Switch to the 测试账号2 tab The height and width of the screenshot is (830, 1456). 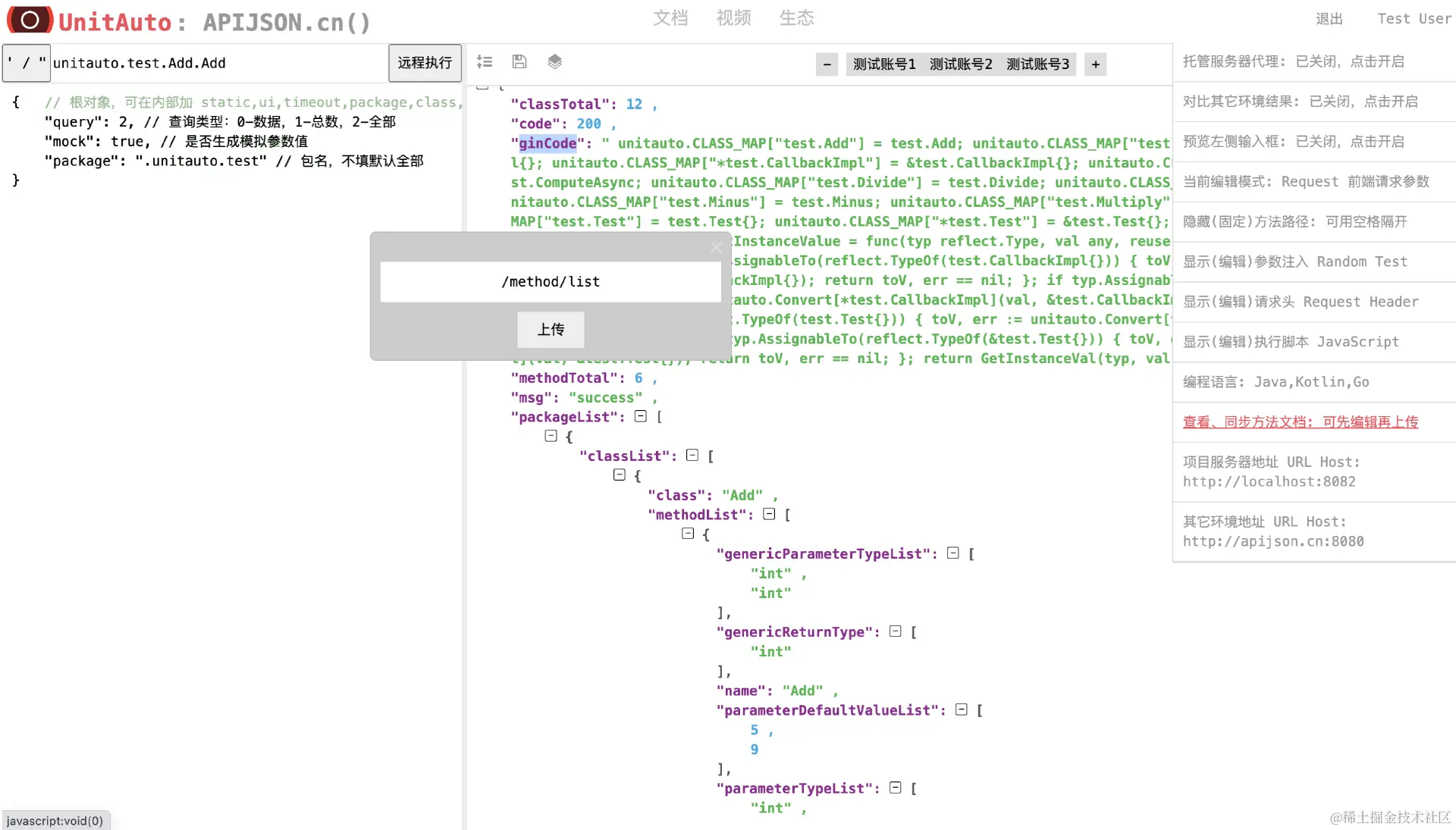[960, 64]
